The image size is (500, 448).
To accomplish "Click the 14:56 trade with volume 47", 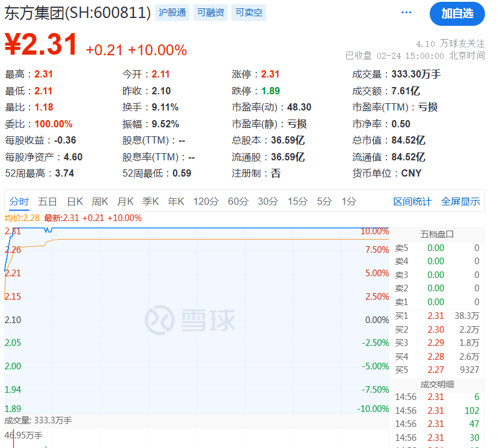I will (437, 424).
